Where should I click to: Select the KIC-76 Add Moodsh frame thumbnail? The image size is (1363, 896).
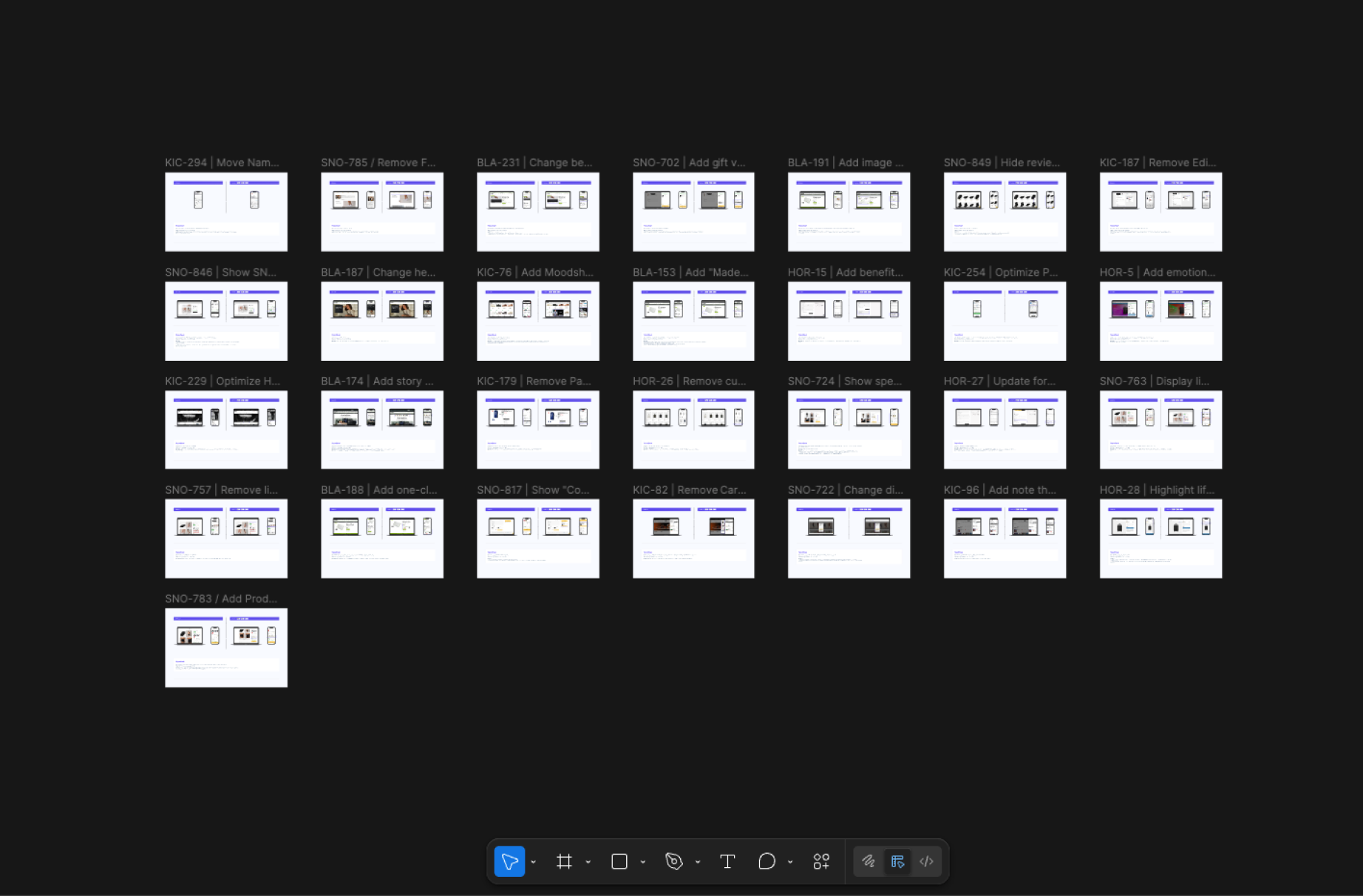click(x=537, y=321)
